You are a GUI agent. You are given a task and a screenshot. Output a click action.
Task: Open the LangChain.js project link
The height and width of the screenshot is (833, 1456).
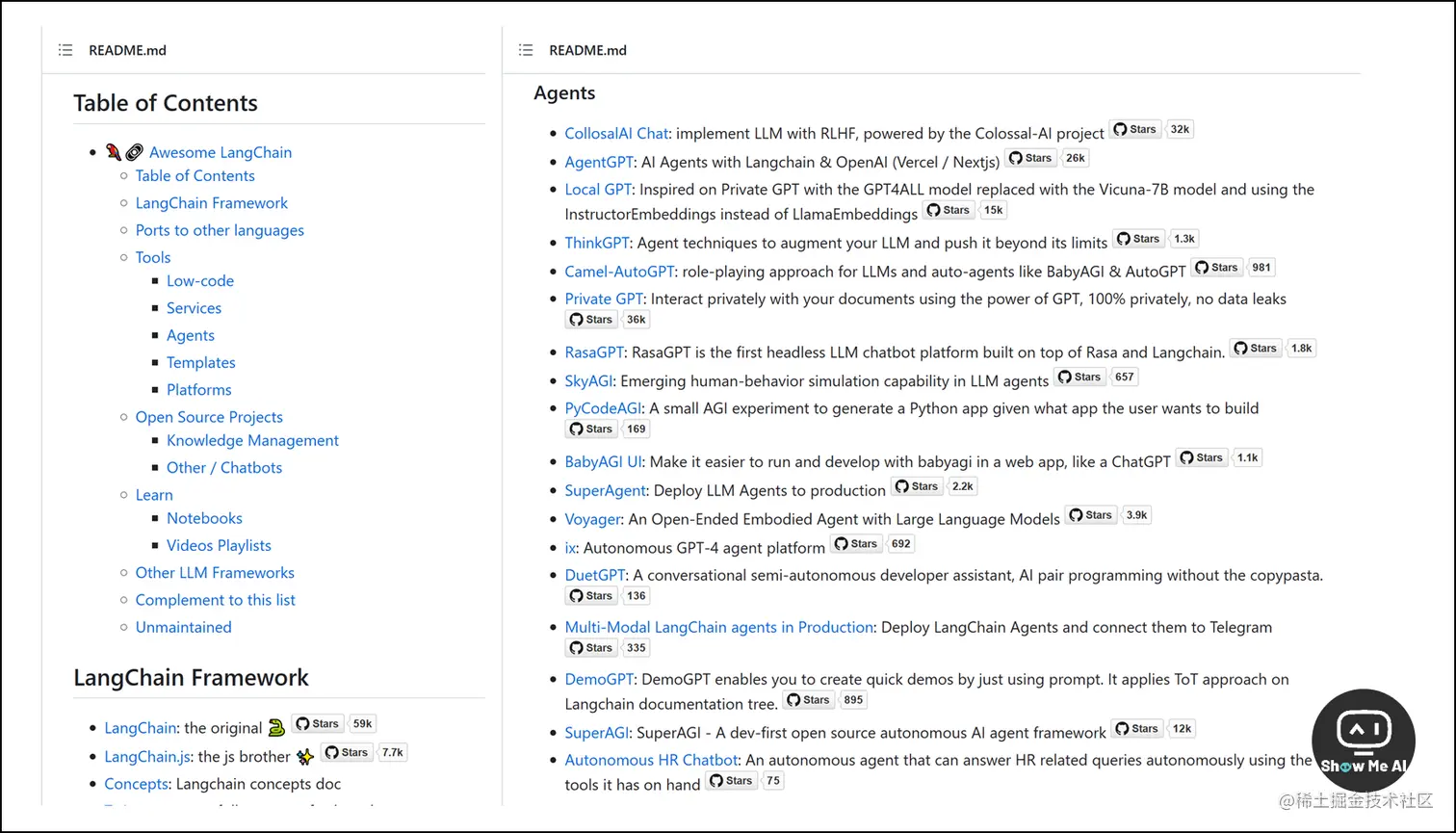(x=149, y=757)
